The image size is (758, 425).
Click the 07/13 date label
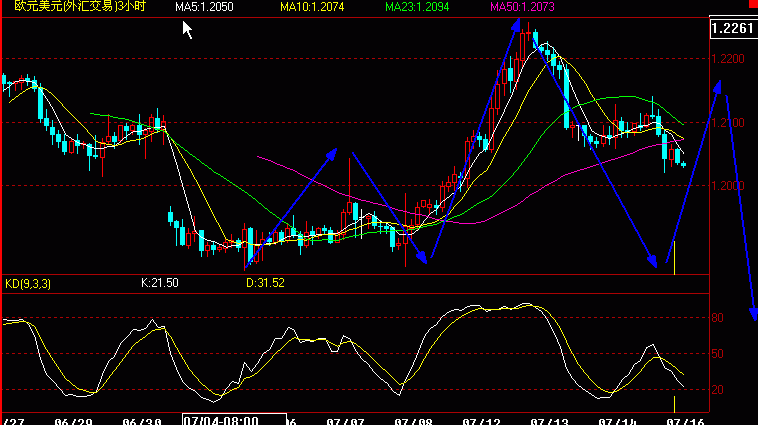click(x=549, y=421)
